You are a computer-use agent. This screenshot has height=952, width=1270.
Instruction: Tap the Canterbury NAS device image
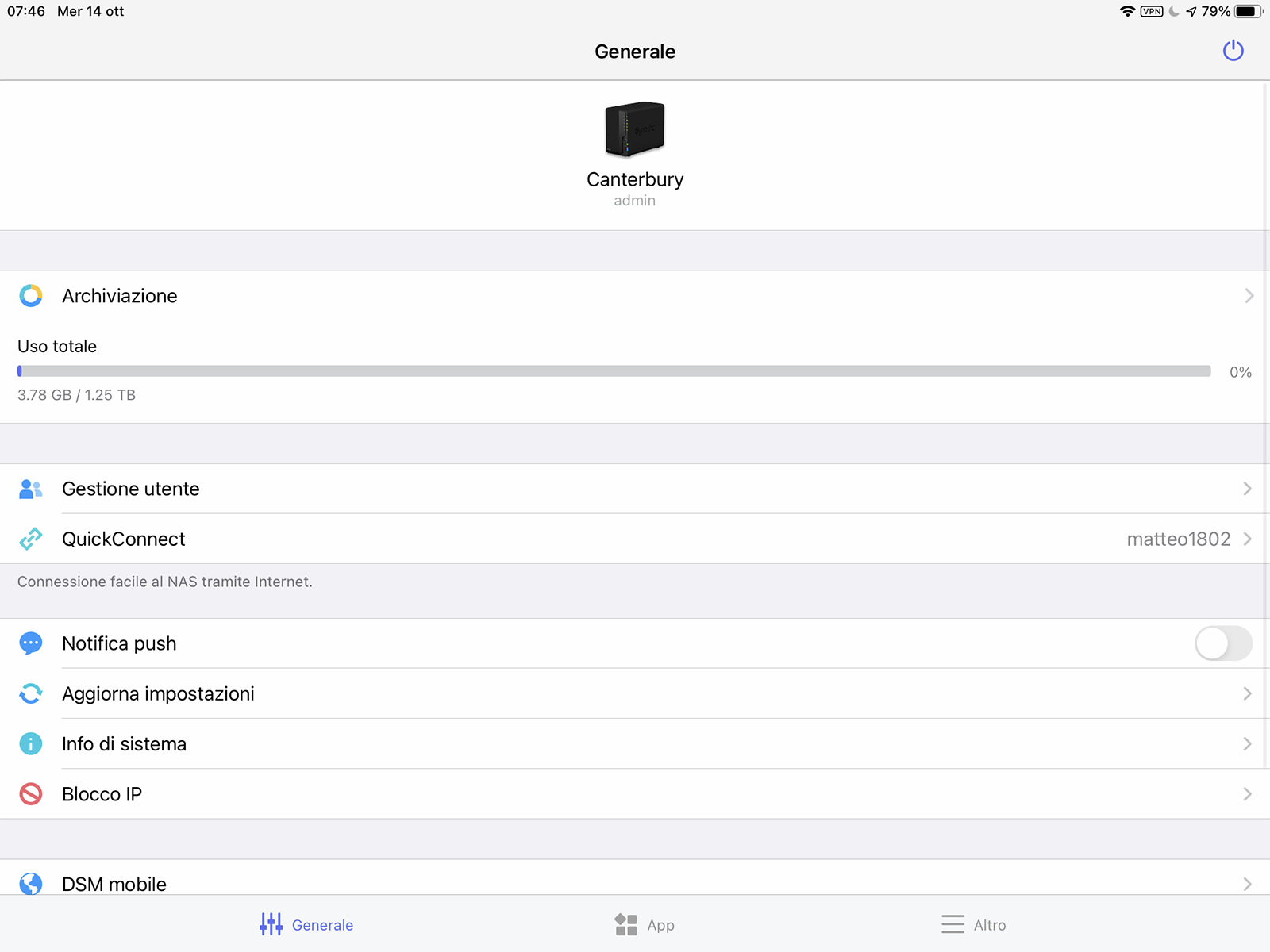click(x=635, y=129)
